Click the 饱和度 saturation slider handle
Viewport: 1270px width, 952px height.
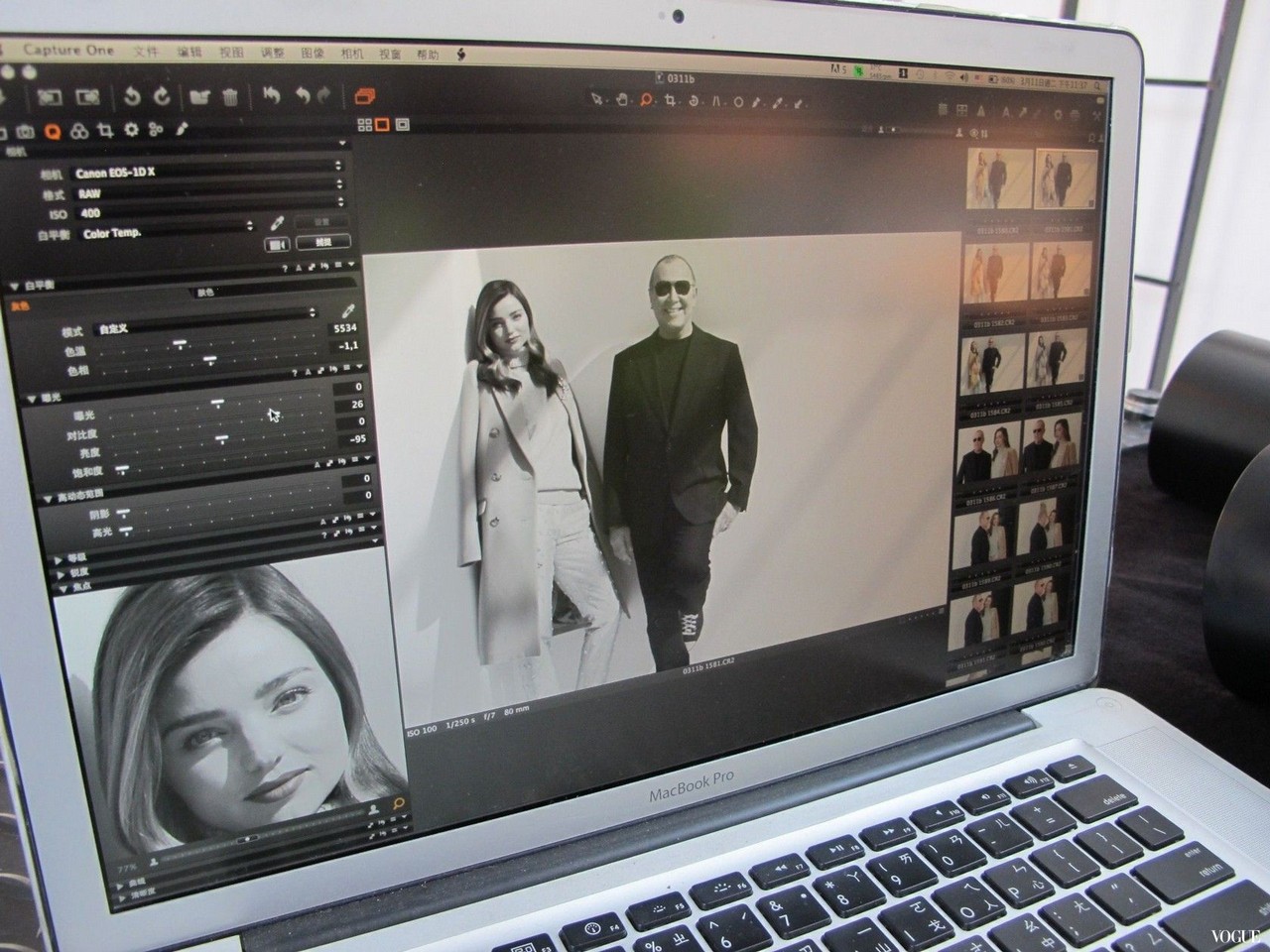tap(122, 468)
